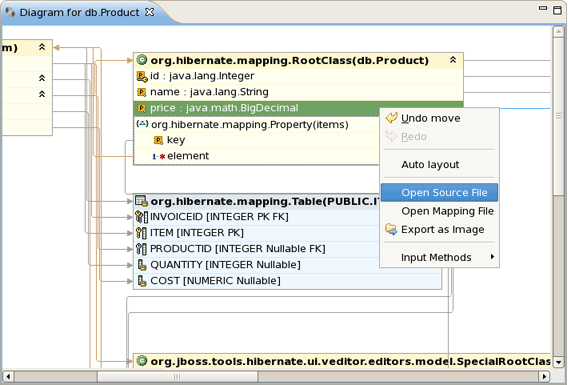
Task: Click the items collection property icon
Action: (x=142, y=124)
